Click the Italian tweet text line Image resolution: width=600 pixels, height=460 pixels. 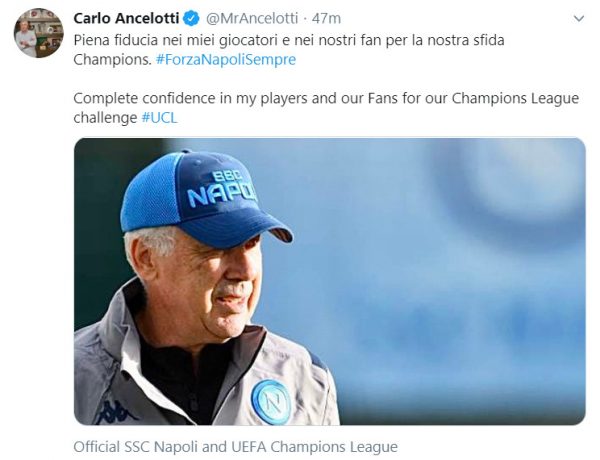point(289,40)
